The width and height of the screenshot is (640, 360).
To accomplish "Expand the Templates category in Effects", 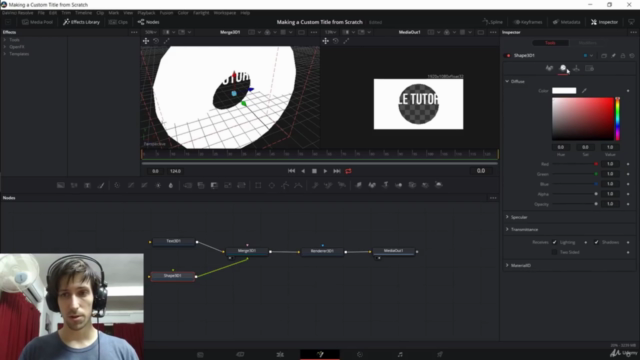I will click(5, 53).
